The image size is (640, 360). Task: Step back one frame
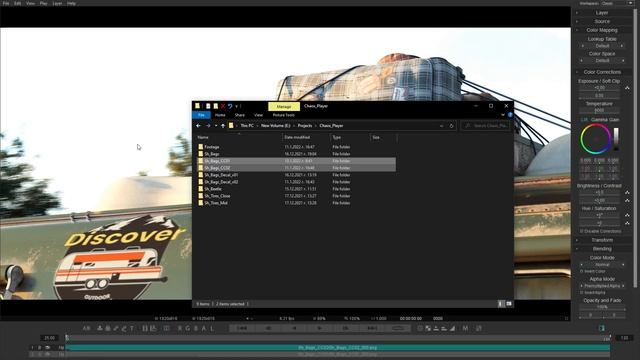tap(269, 328)
